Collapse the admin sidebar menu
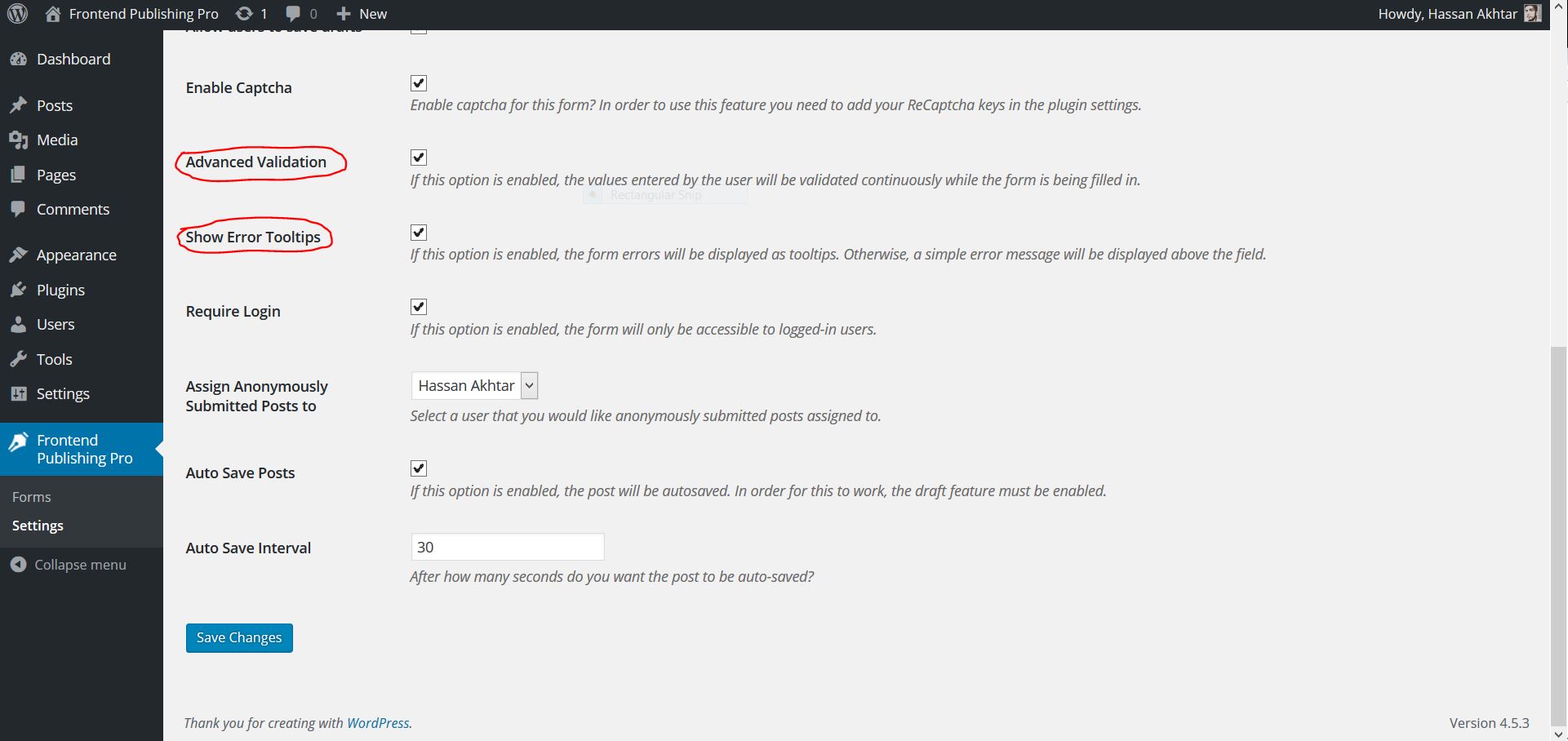This screenshot has height=741, width=1568. tap(69, 564)
